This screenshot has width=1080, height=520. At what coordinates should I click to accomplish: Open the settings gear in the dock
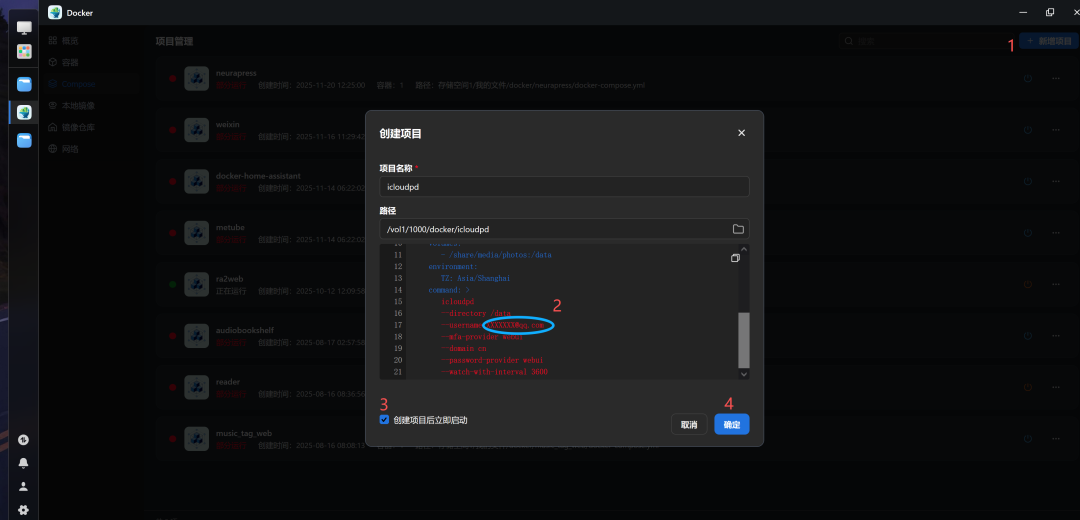pos(23,509)
